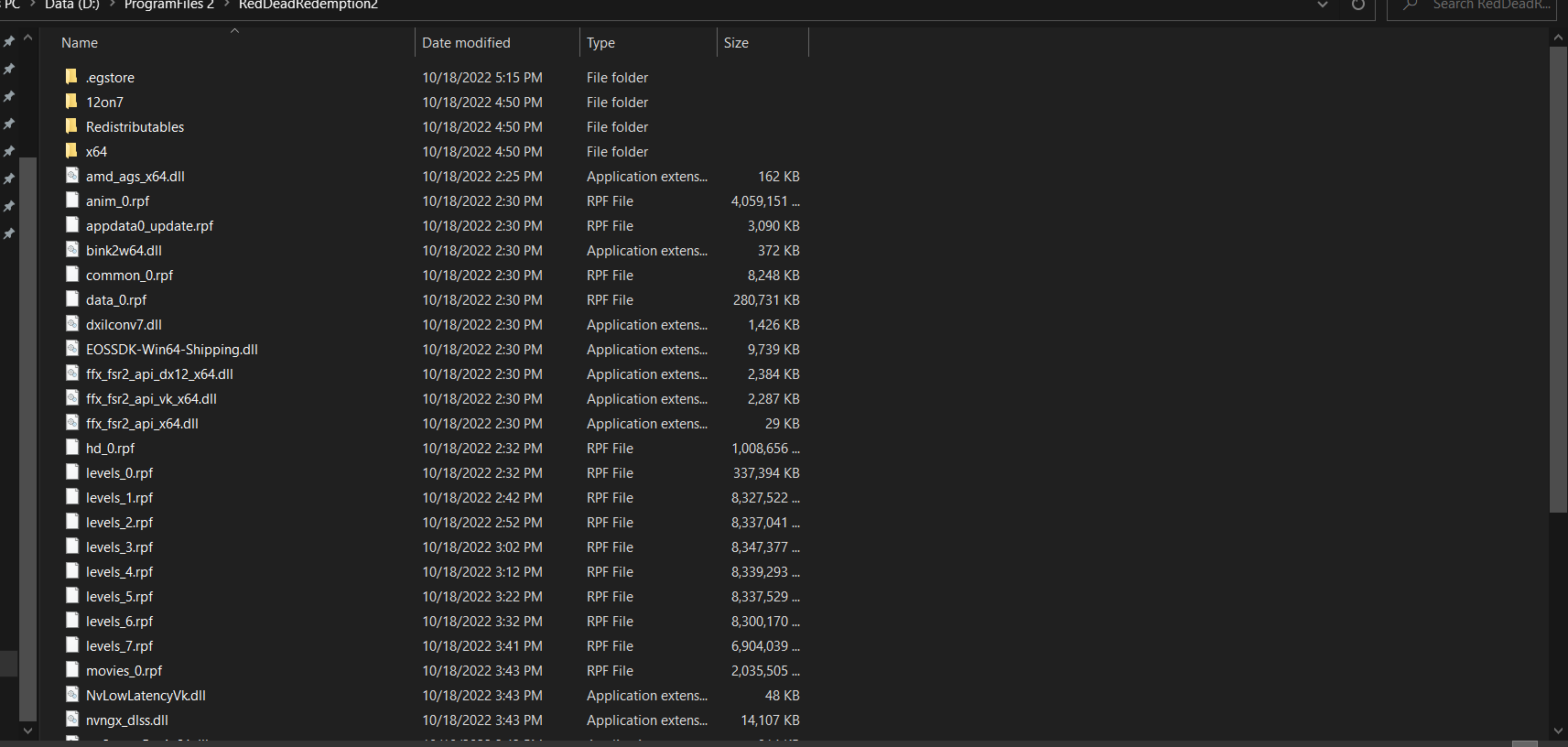The image size is (1568, 747).
Task: Select the ffx_fsr2_api_vk_x64.dll file icon
Action: click(72, 398)
